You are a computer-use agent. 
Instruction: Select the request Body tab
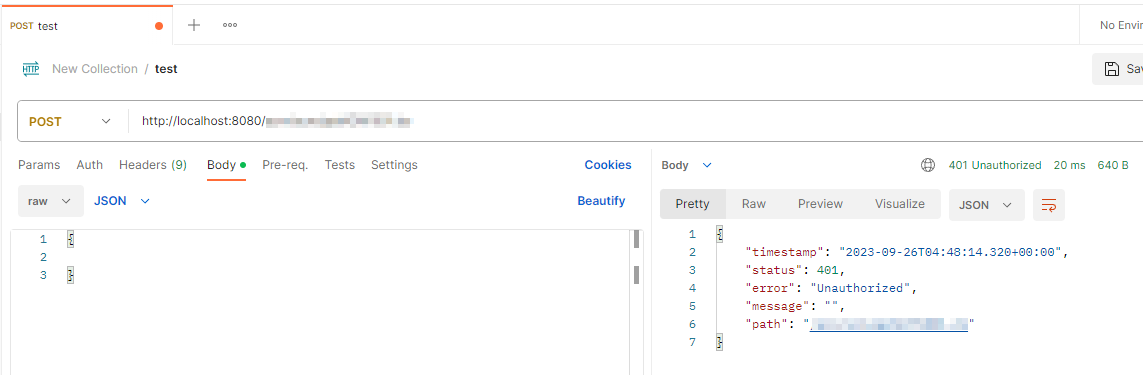(x=226, y=165)
